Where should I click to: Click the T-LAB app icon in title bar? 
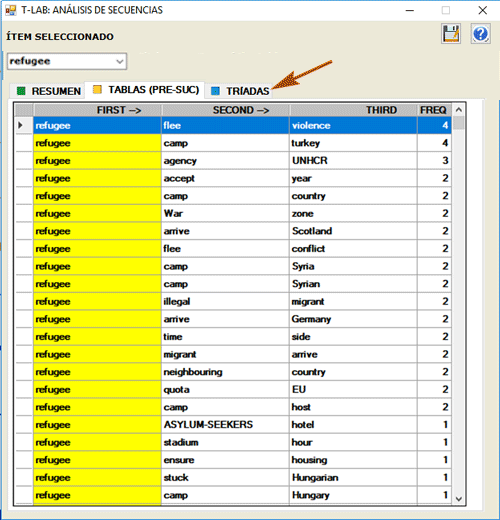click(11, 10)
